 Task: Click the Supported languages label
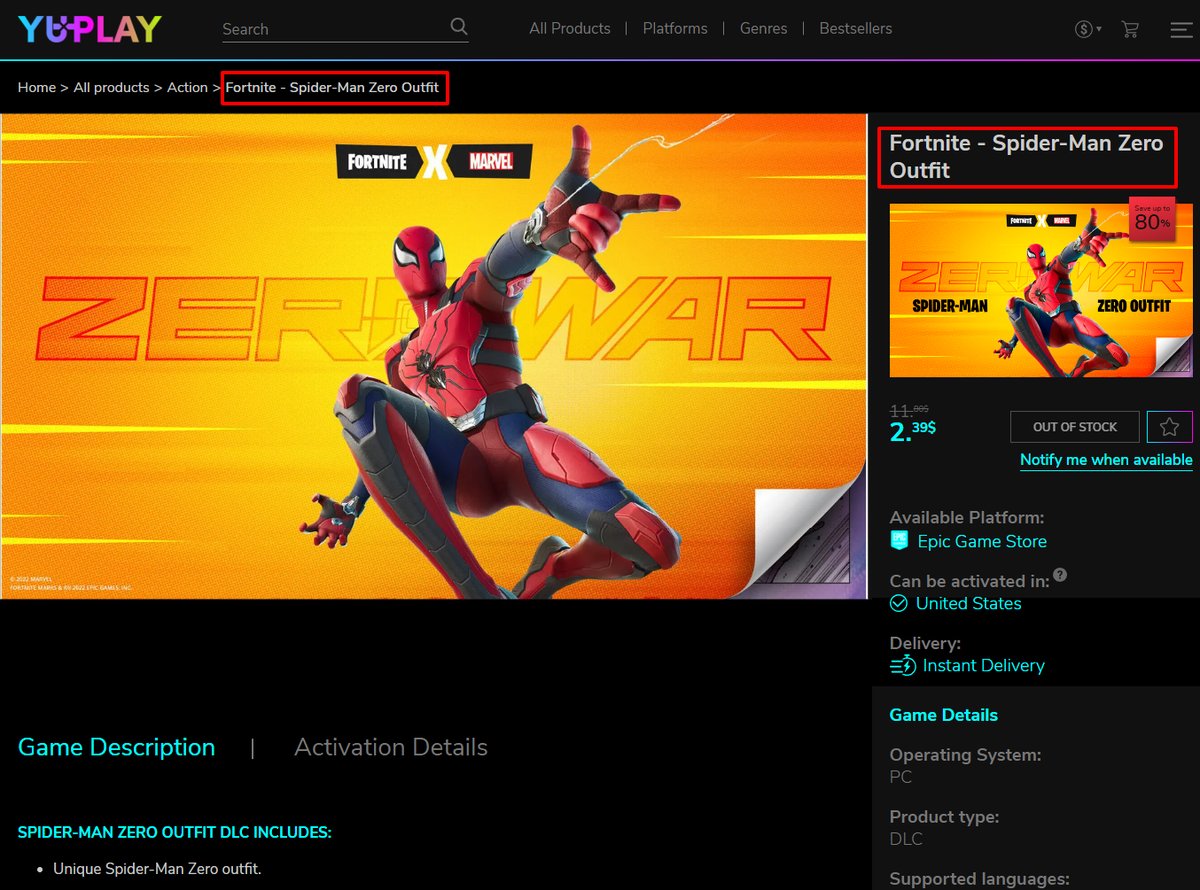979,879
